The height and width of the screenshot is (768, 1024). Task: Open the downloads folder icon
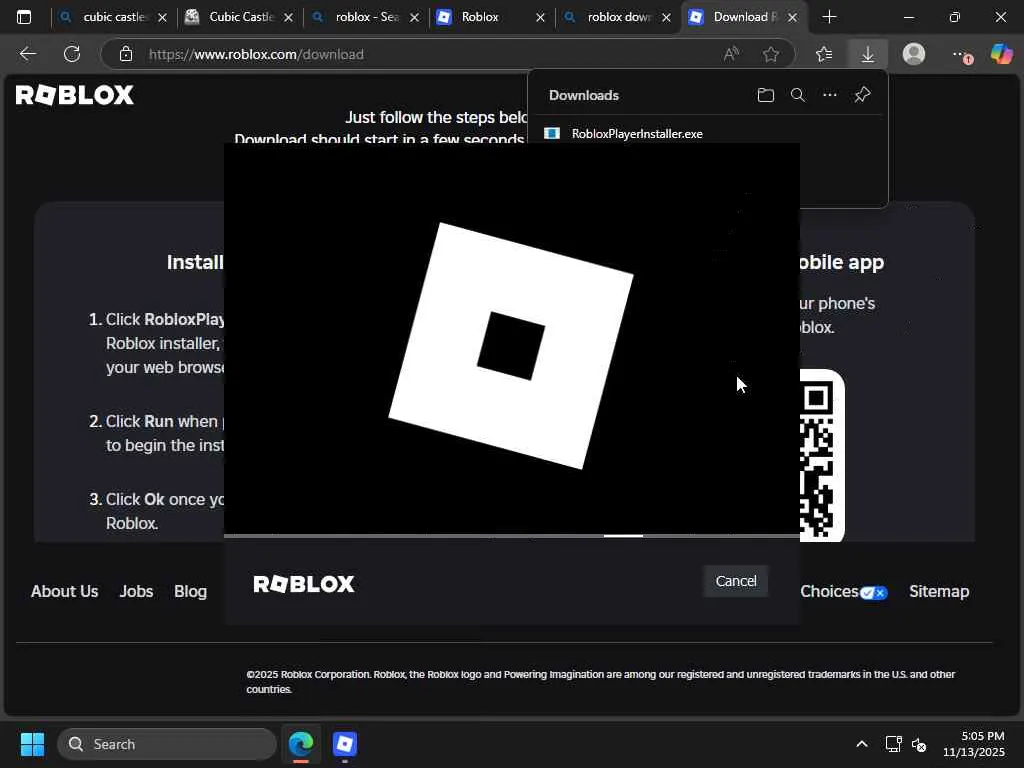765,95
